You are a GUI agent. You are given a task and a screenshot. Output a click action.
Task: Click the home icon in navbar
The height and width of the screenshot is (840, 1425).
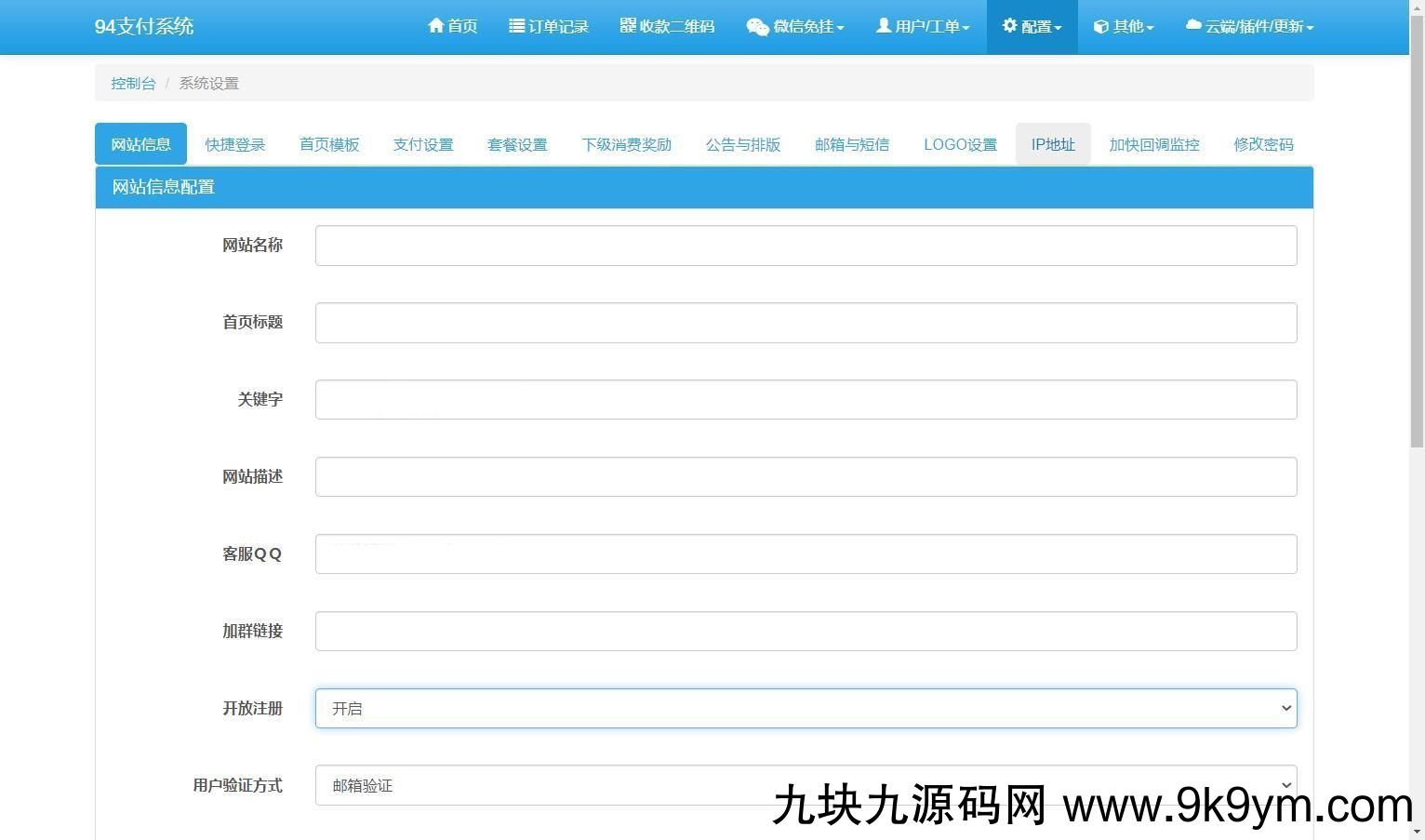click(435, 26)
